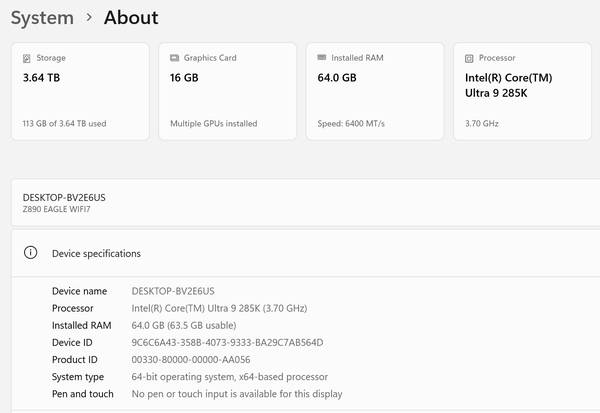Select the Installed RAM 64.0 GB card

374,91
